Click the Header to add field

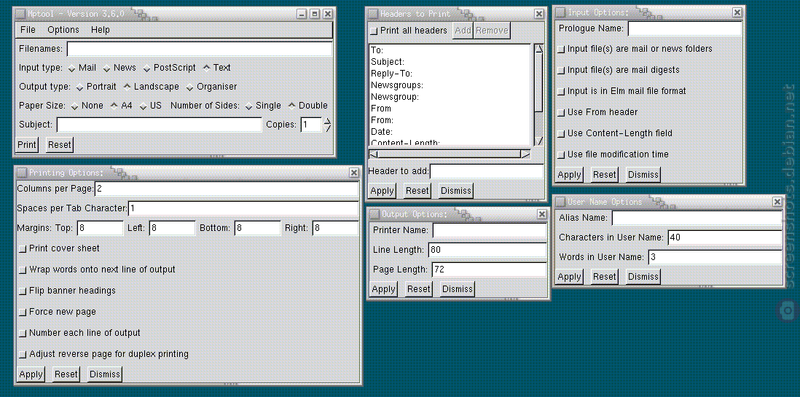487,171
